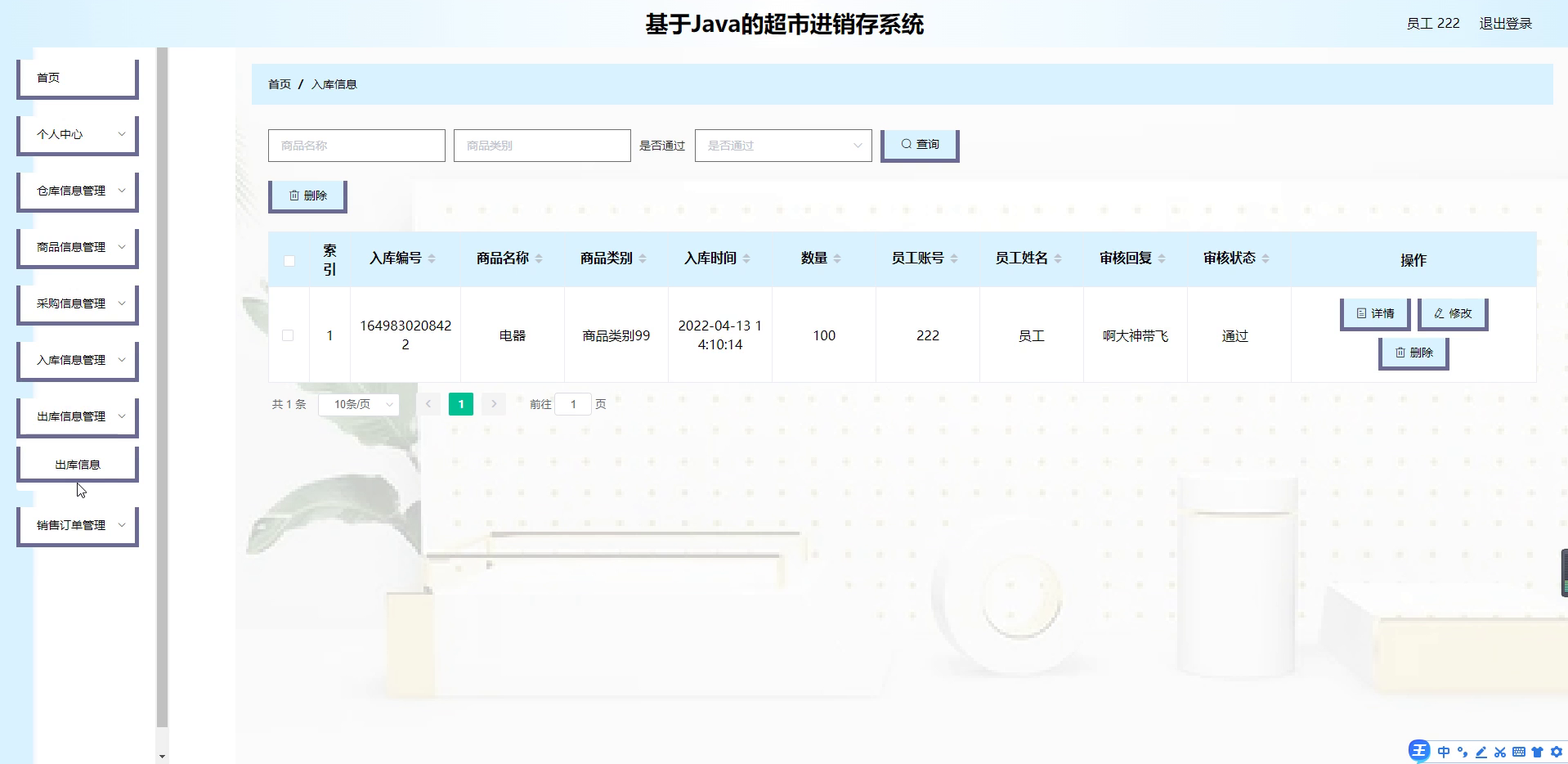Click 入库信息 in the breadcrumb

(x=334, y=84)
